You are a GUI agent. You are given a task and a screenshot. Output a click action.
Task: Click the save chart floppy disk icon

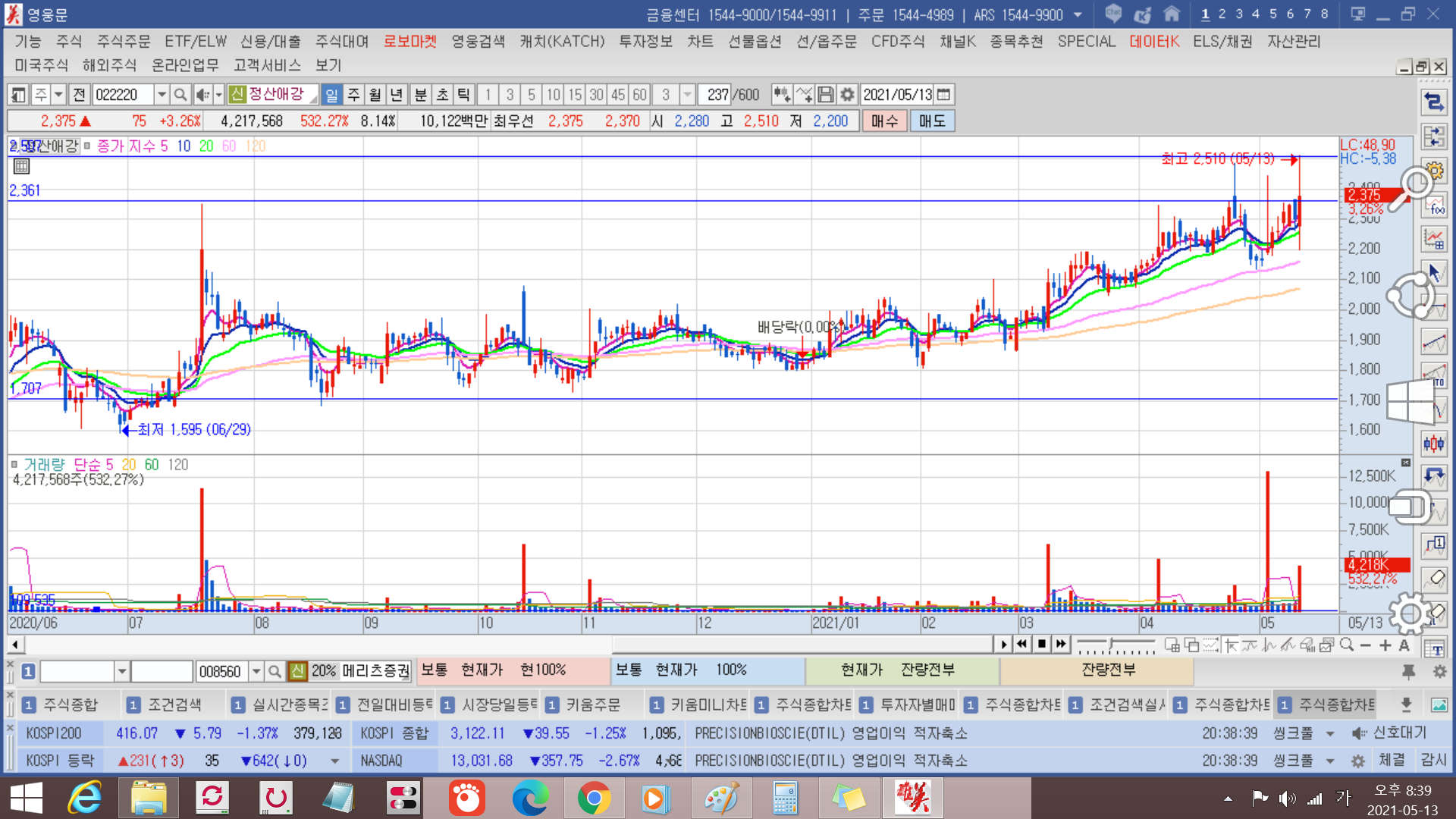pyautogui.click(x=826, y=95)
